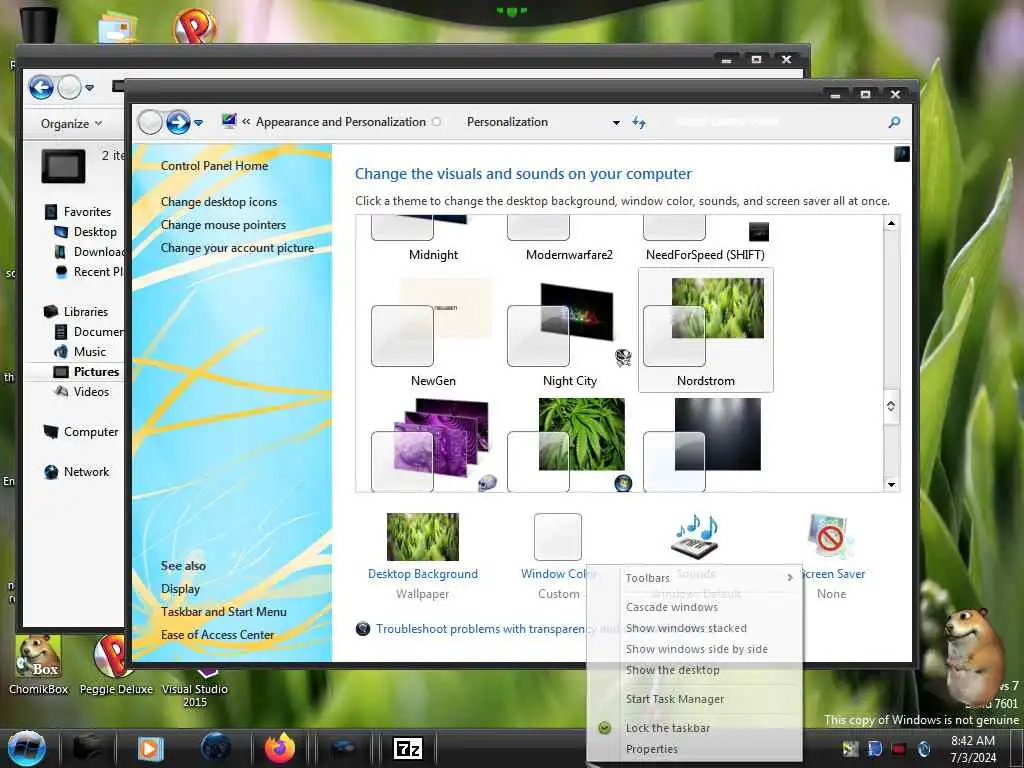
Task: Expand Toolbars submenu in context menu
Action: (x=695, y=578)
